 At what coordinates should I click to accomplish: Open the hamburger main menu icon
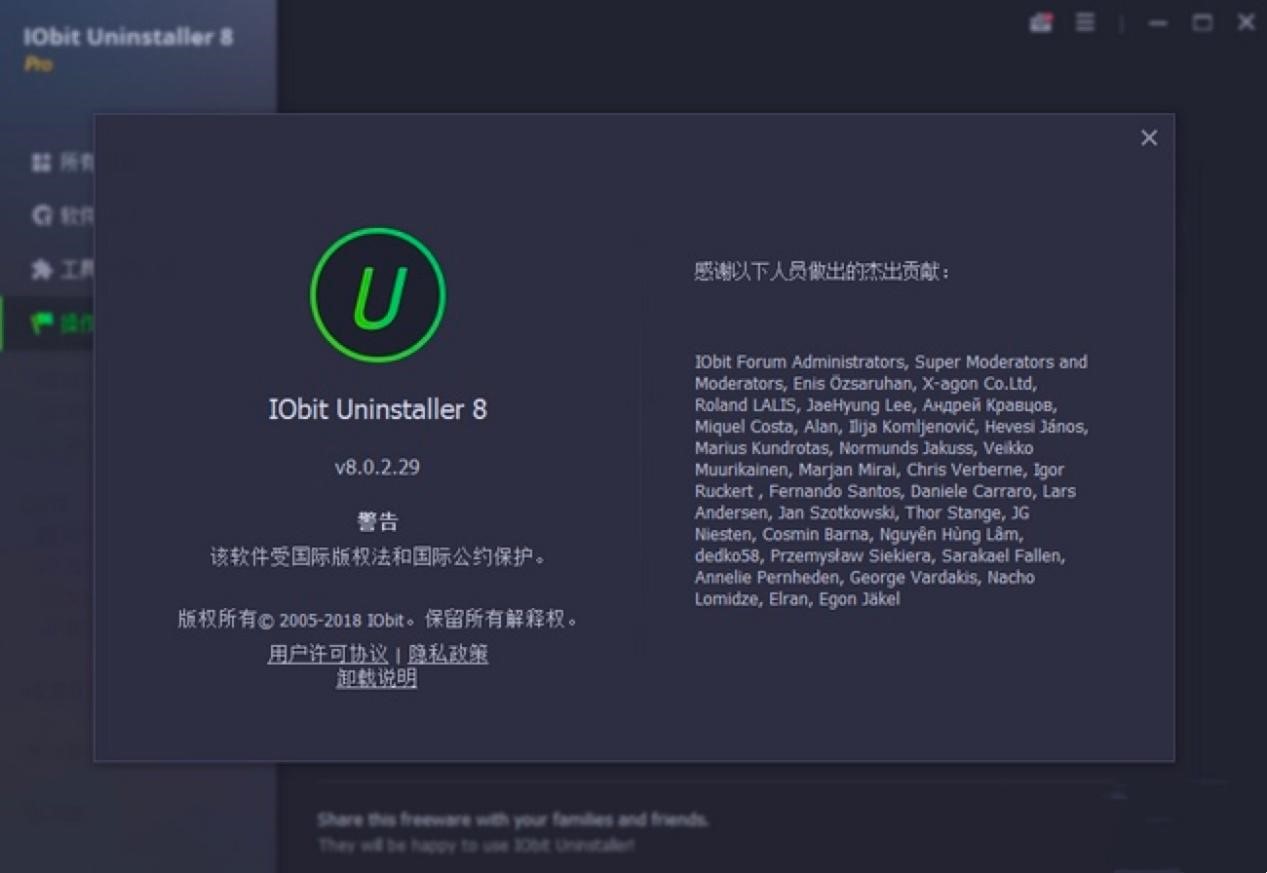click(x=1083, y=22)
